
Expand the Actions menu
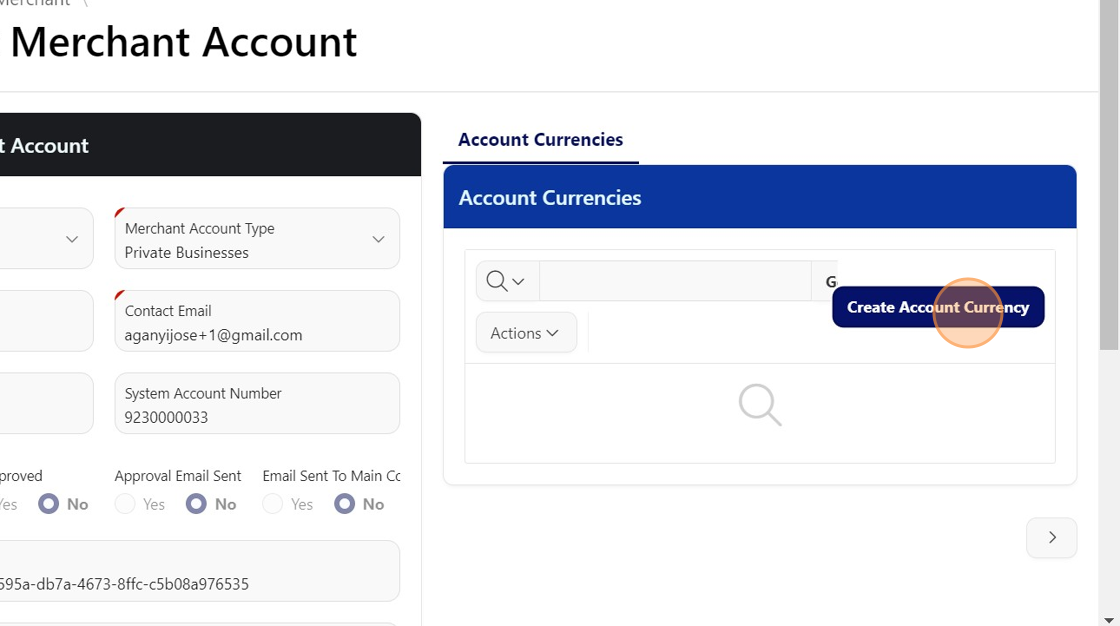(526, 333)
